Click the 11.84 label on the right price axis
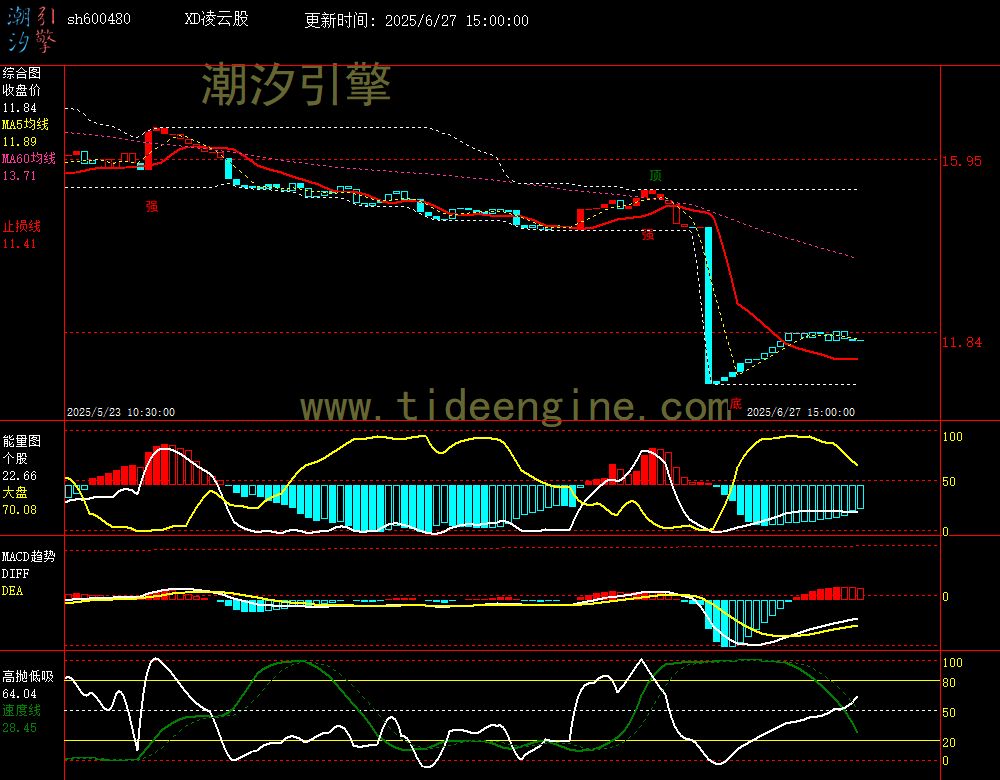Image resolution: width=1000 pixels, height=780 pixels. (962, 342)
